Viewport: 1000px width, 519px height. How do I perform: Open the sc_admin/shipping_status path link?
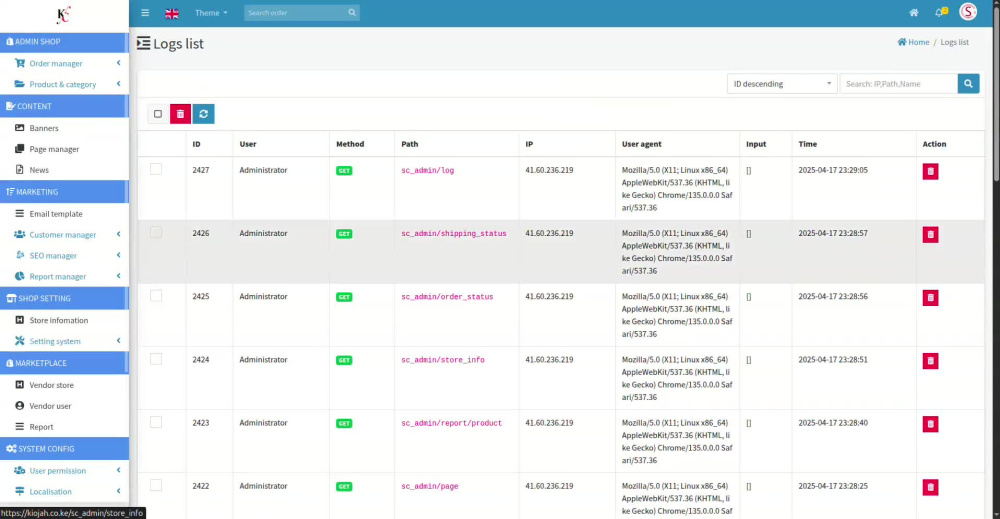pos(453,233)
